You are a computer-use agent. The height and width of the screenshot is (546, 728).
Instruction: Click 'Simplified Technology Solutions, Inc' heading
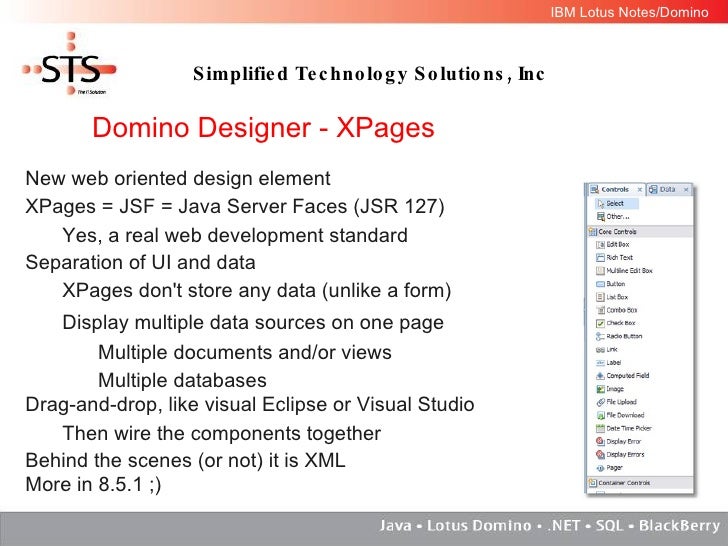pos(369,74)
